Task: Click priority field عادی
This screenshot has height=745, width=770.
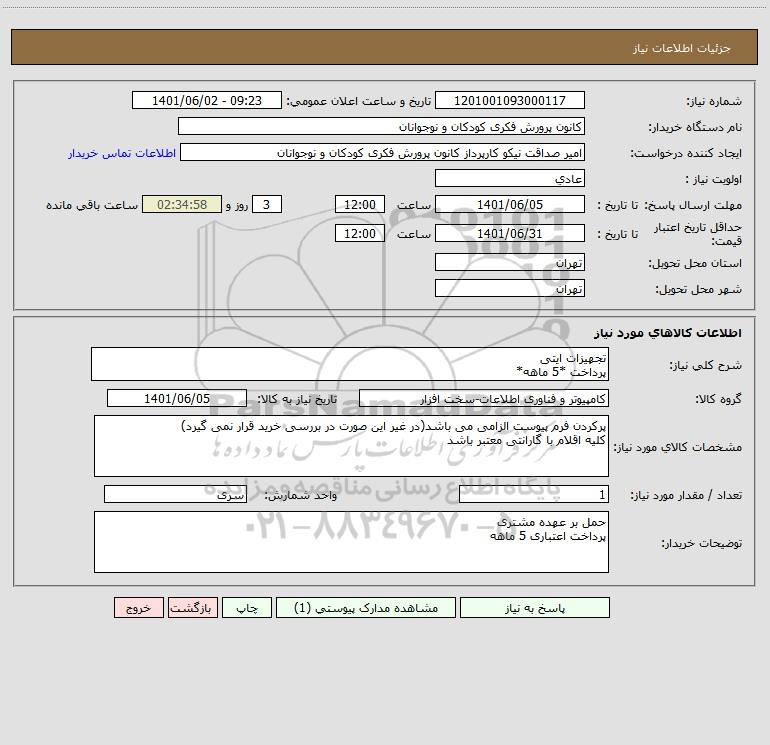Action: click(510, 178)
